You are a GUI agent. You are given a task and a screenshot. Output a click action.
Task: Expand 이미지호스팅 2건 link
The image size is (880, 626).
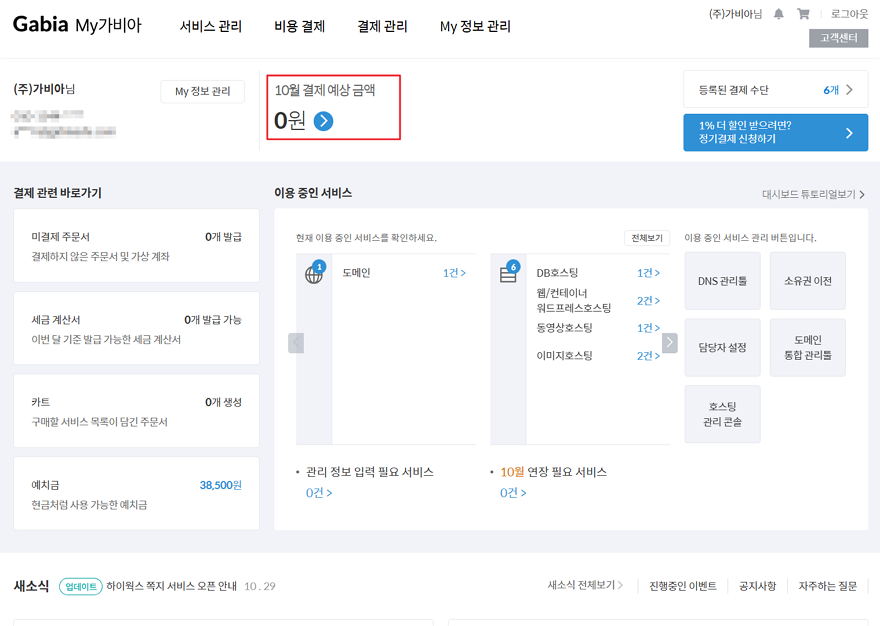click(648, 355)
